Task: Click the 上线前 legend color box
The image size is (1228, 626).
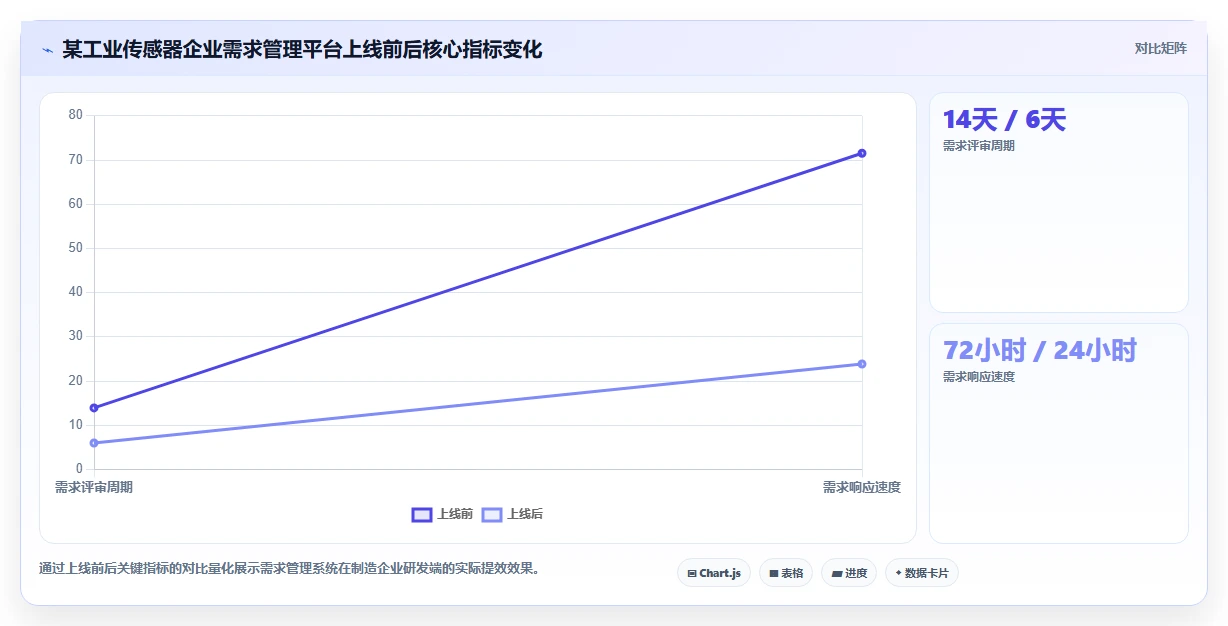Action: click(x=422, y=514)
